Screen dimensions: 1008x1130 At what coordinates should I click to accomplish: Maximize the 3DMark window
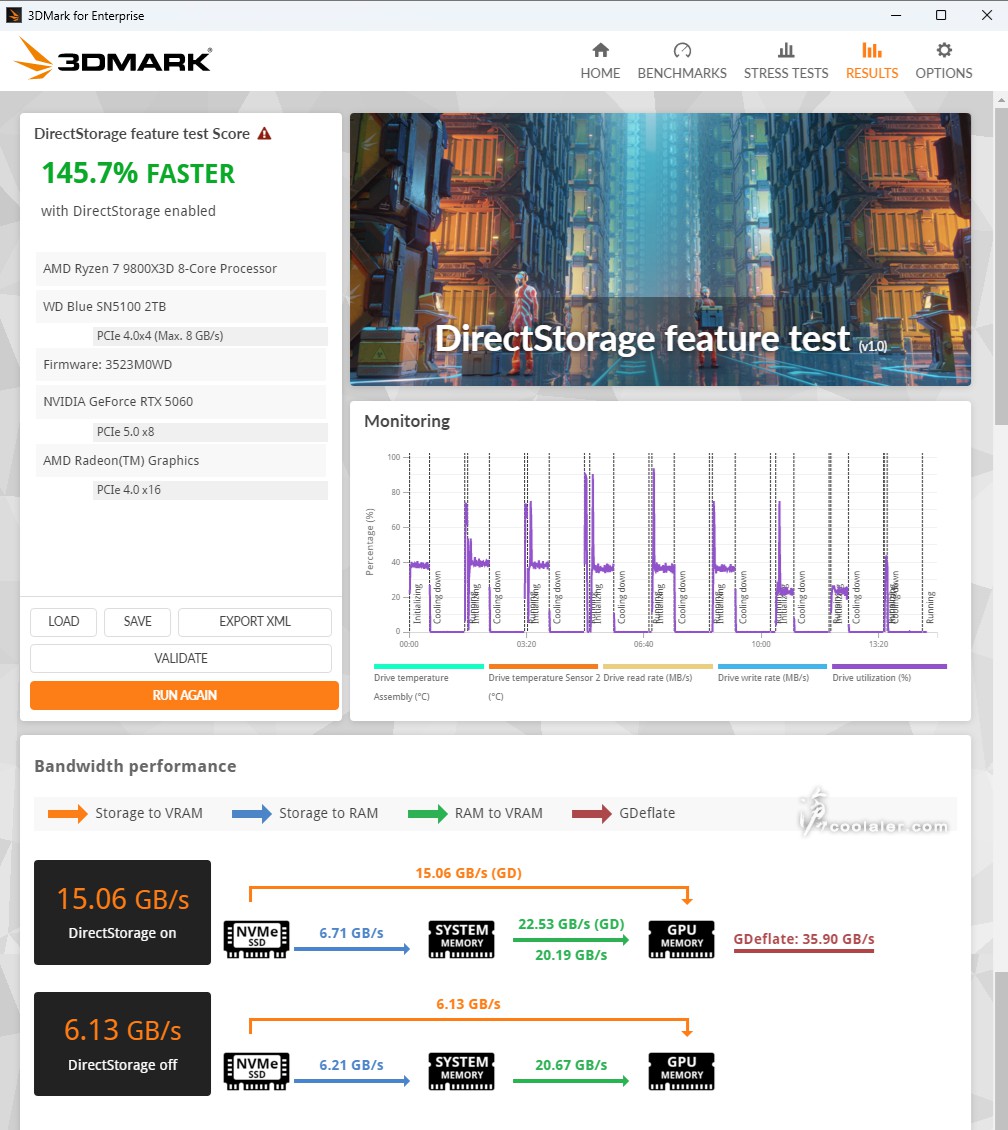coord(941,15)
